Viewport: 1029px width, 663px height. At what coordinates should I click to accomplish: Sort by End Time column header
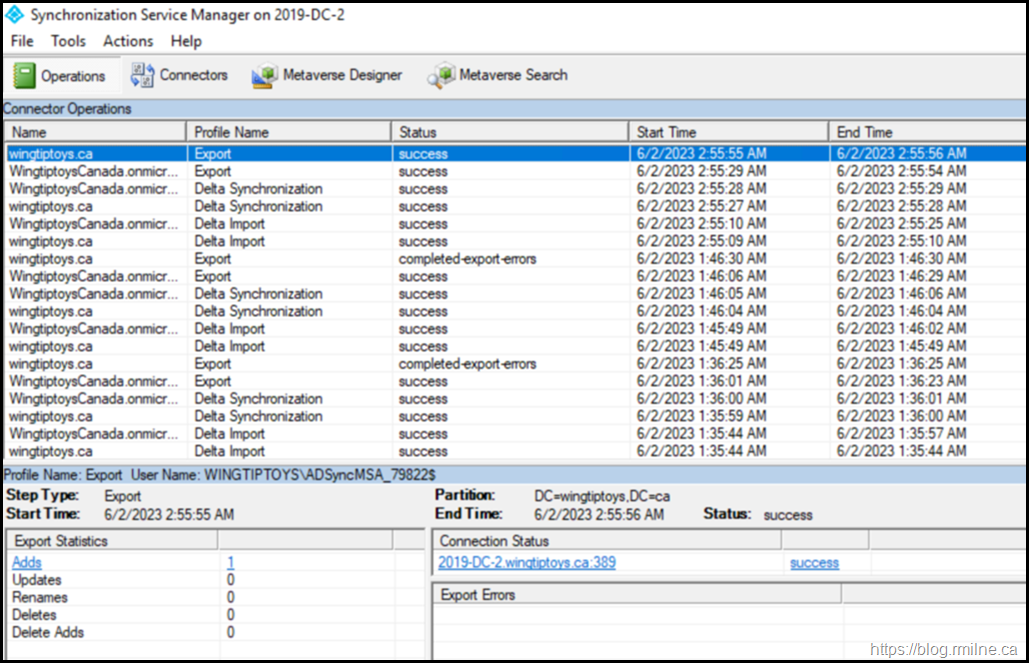926,132
